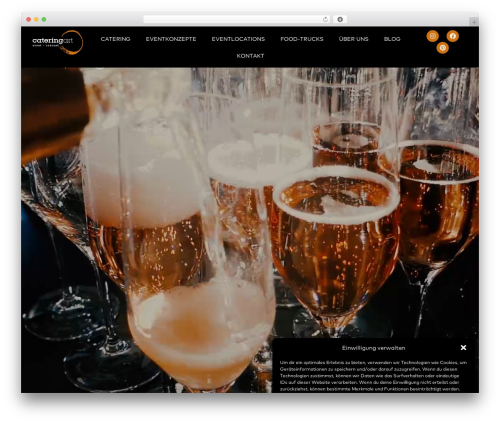Click the Einwilligung verwalten heading text
Screen dimensions: 500x423
(x=373, y=348)
